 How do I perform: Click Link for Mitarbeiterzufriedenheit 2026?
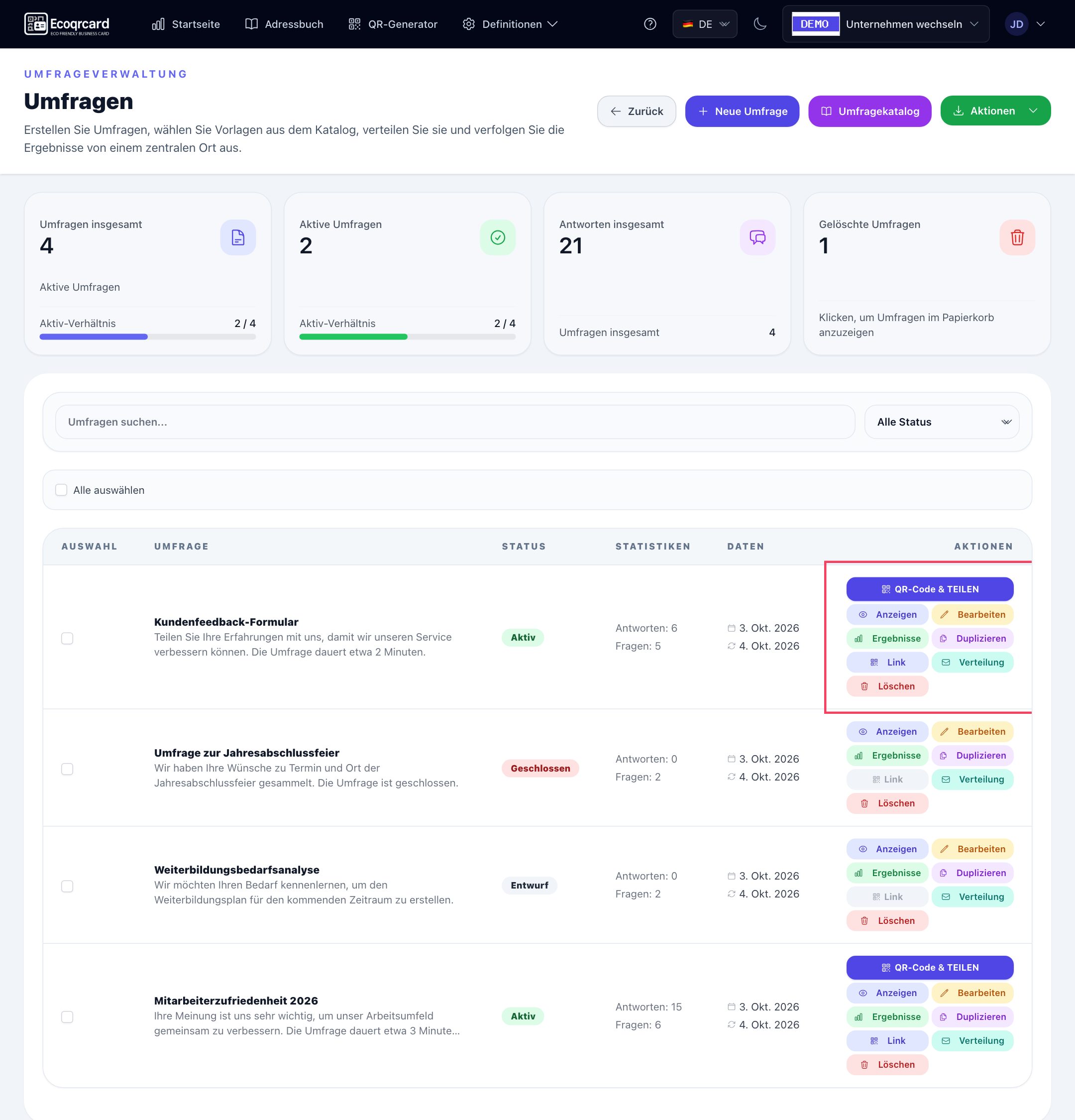pyautogui.click(x=887, y=1040)
